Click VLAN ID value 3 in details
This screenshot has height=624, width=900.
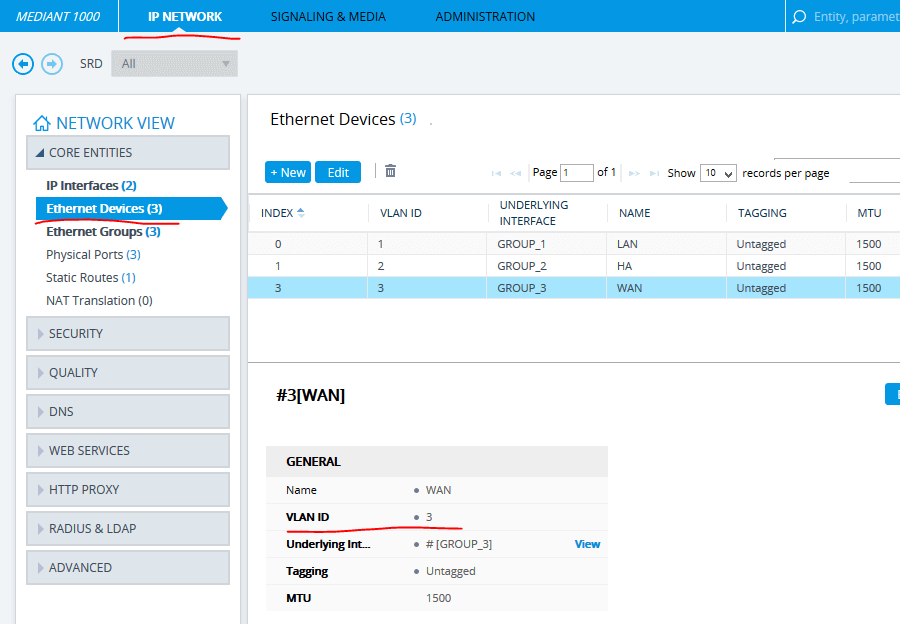tap(429, 517)
